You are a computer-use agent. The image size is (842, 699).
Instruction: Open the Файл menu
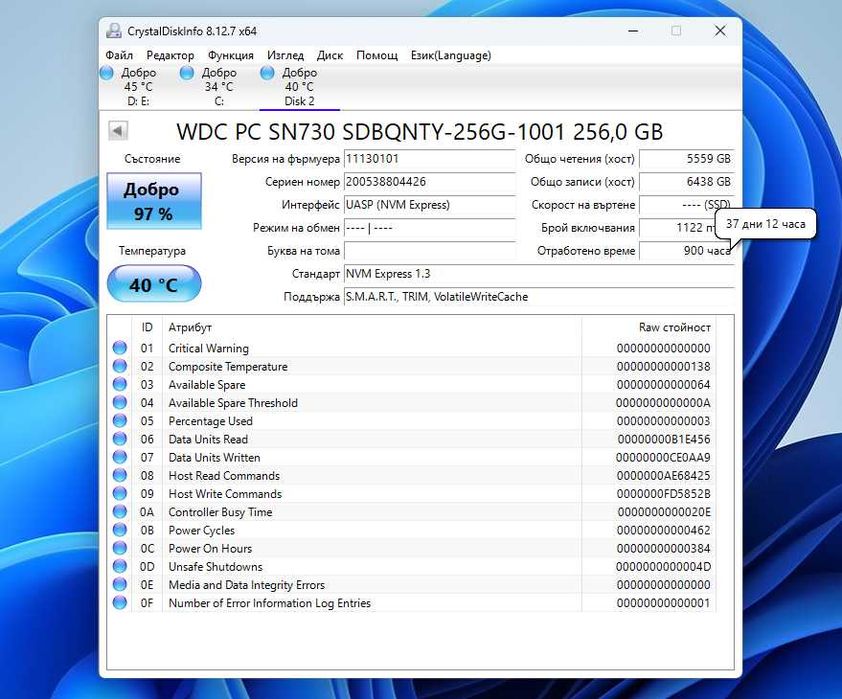[119, 55]
